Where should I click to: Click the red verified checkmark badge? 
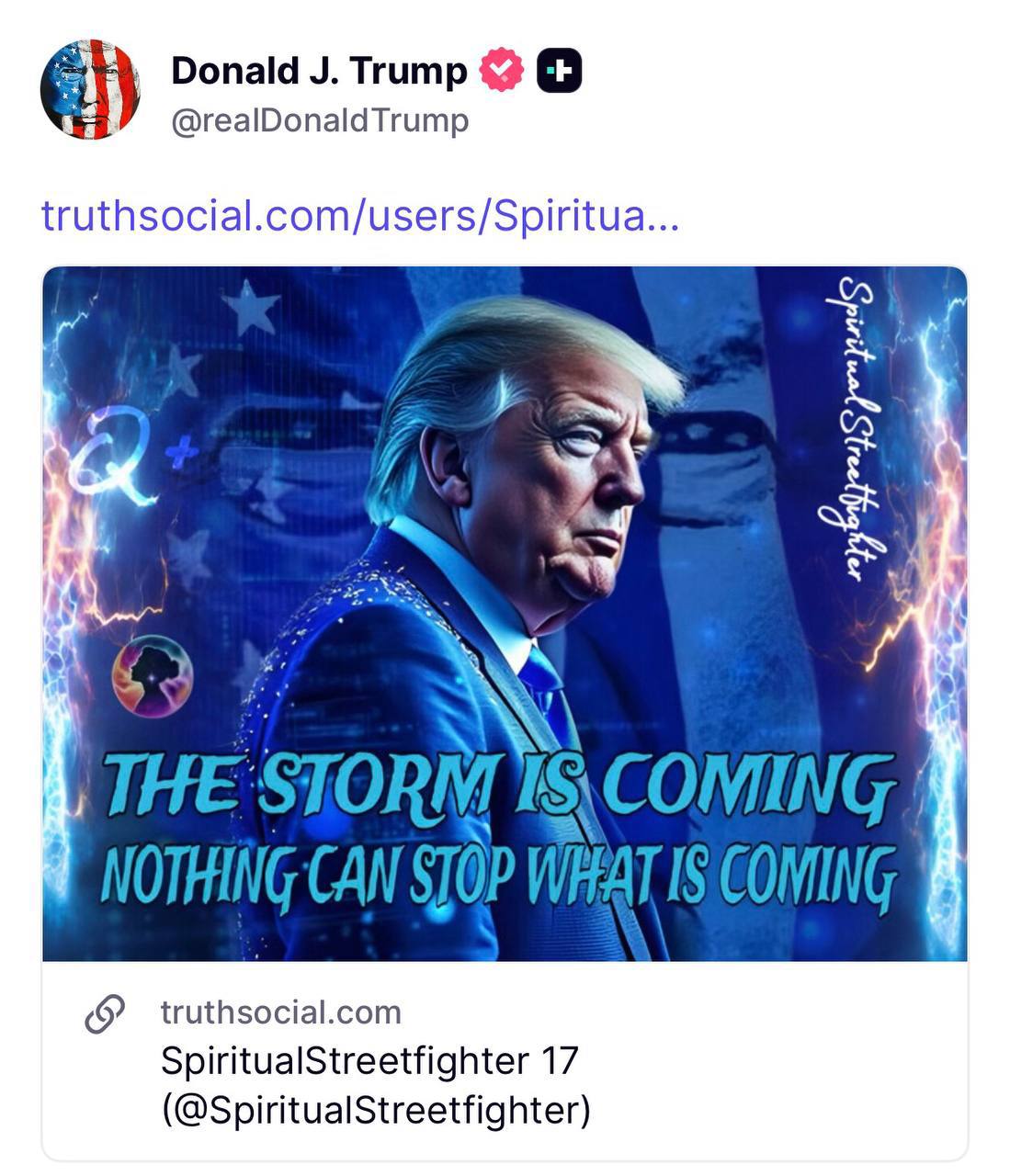click(502, 71)
